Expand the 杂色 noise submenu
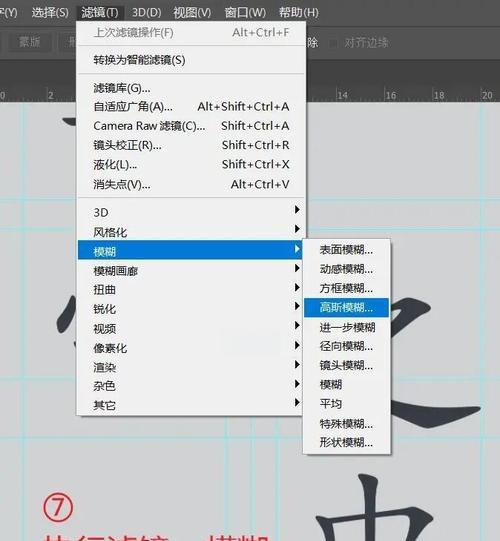 pyautogui.click(x=191, y=386)
